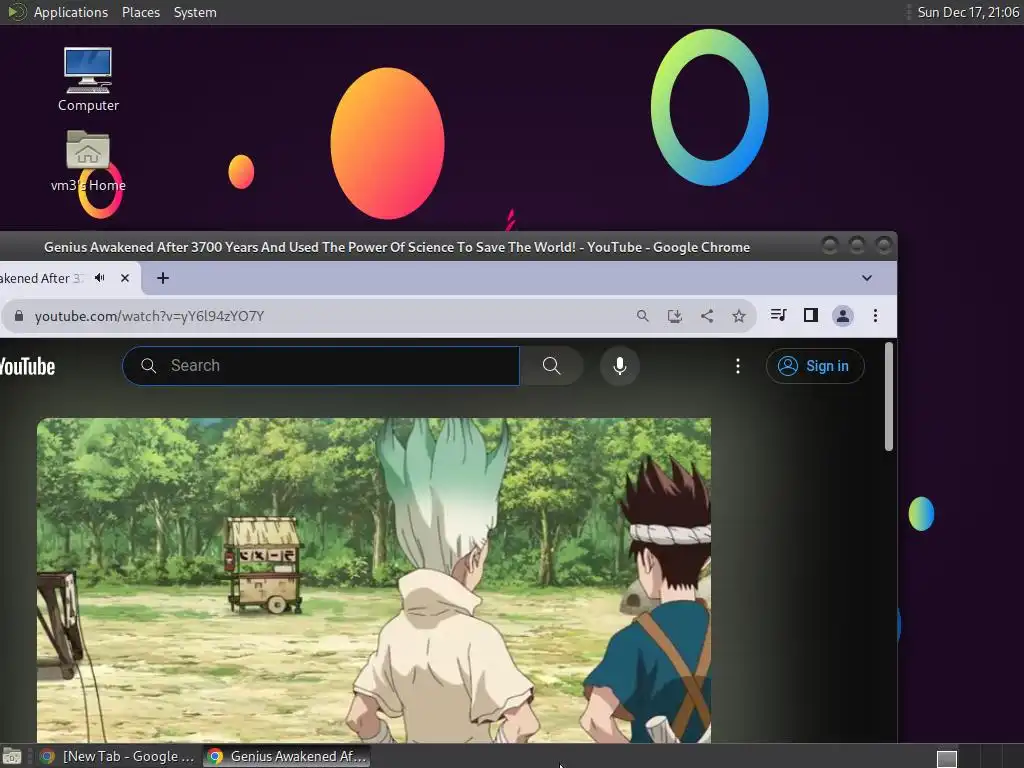Open vm3's Home folder icon
The height and width of the screenshot is (768, 1024).
pos(88,161)
